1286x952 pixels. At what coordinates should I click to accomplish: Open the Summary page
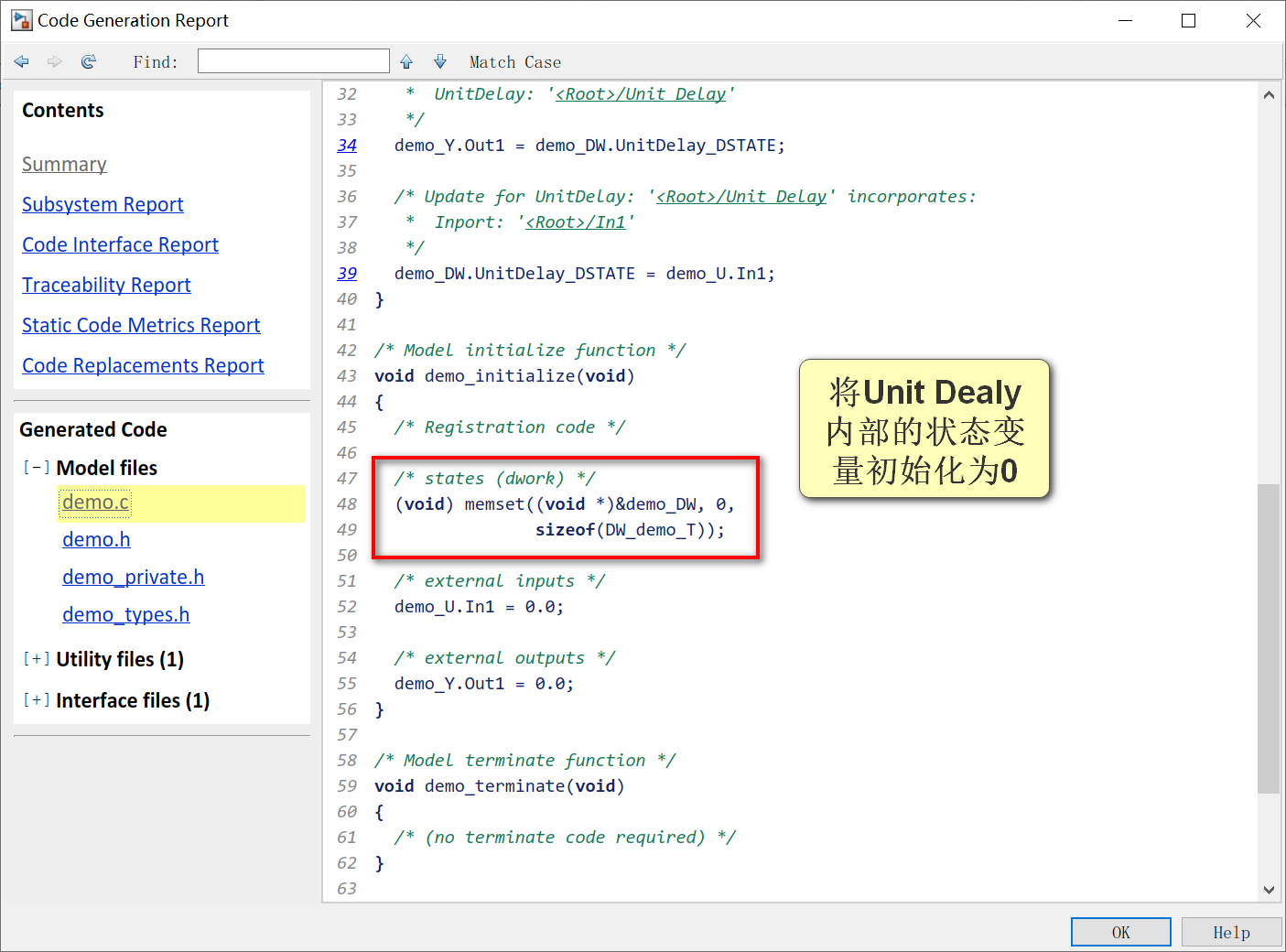click(64, 164)
